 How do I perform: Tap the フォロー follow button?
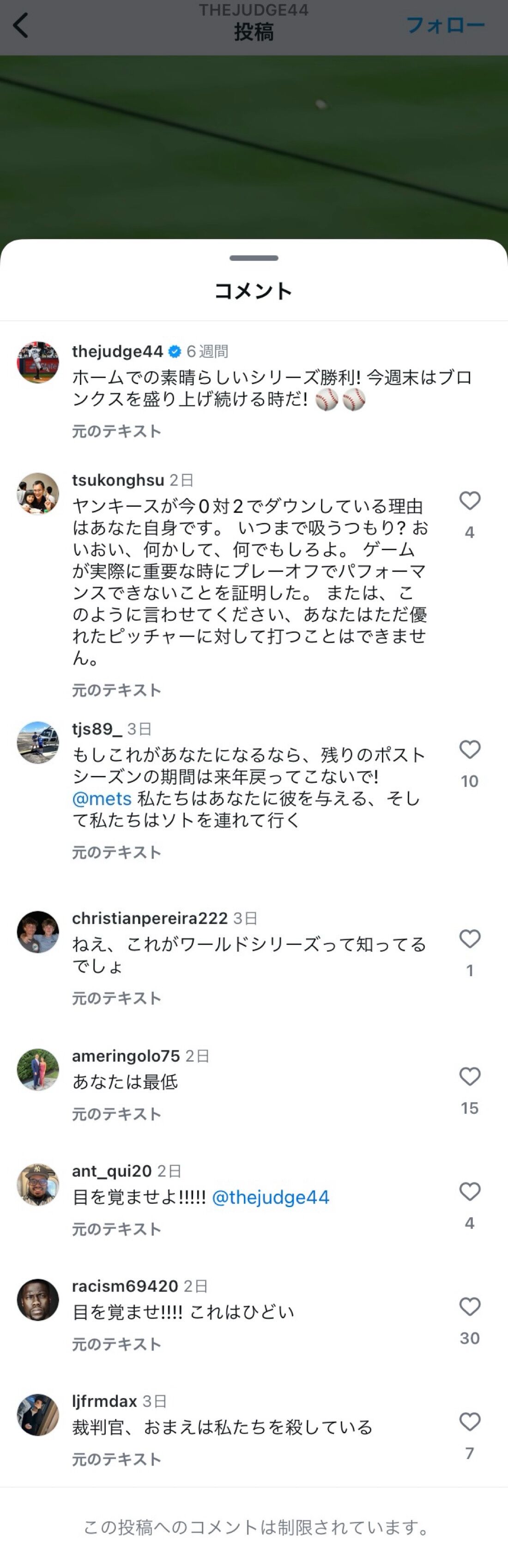(445, 25)
